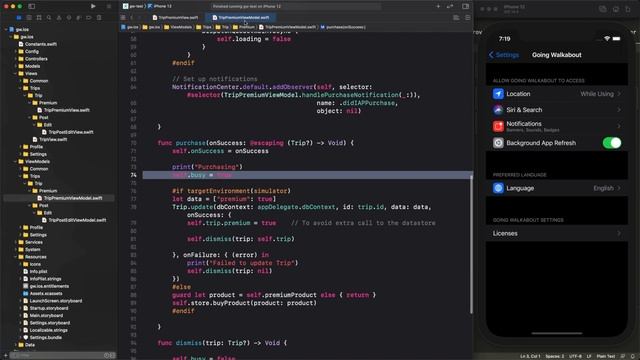Open the related items grid icon
640x360 pixels.
pos(123,18)
